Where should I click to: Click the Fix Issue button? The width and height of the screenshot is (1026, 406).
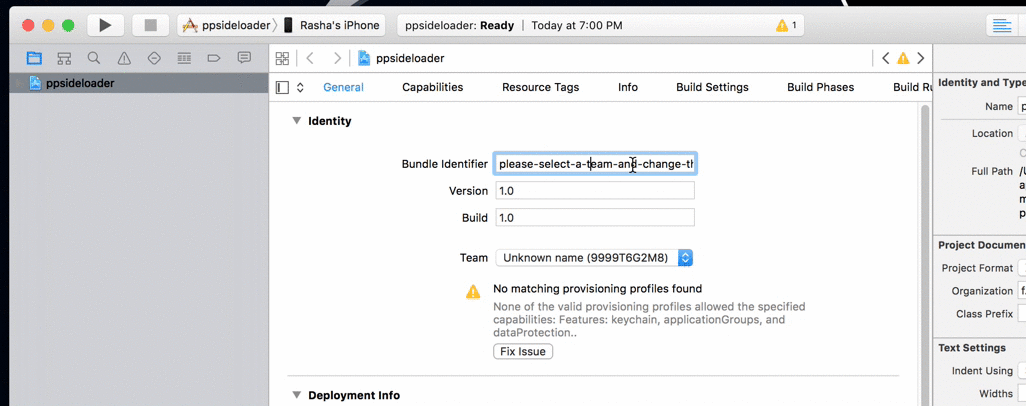pyautogui.click(x=523, y=352)
